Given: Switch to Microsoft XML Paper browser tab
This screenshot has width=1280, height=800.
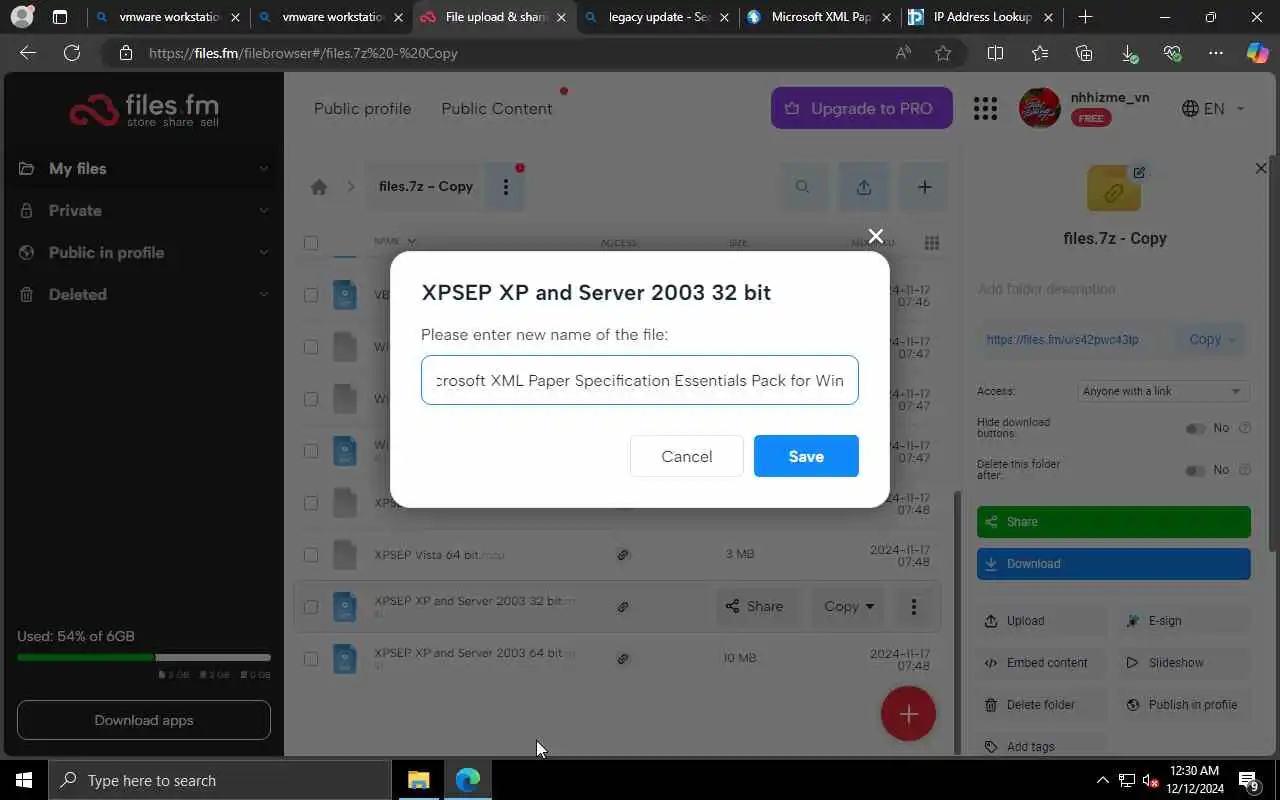Looking at the screenshot, I should pos(818,17).
